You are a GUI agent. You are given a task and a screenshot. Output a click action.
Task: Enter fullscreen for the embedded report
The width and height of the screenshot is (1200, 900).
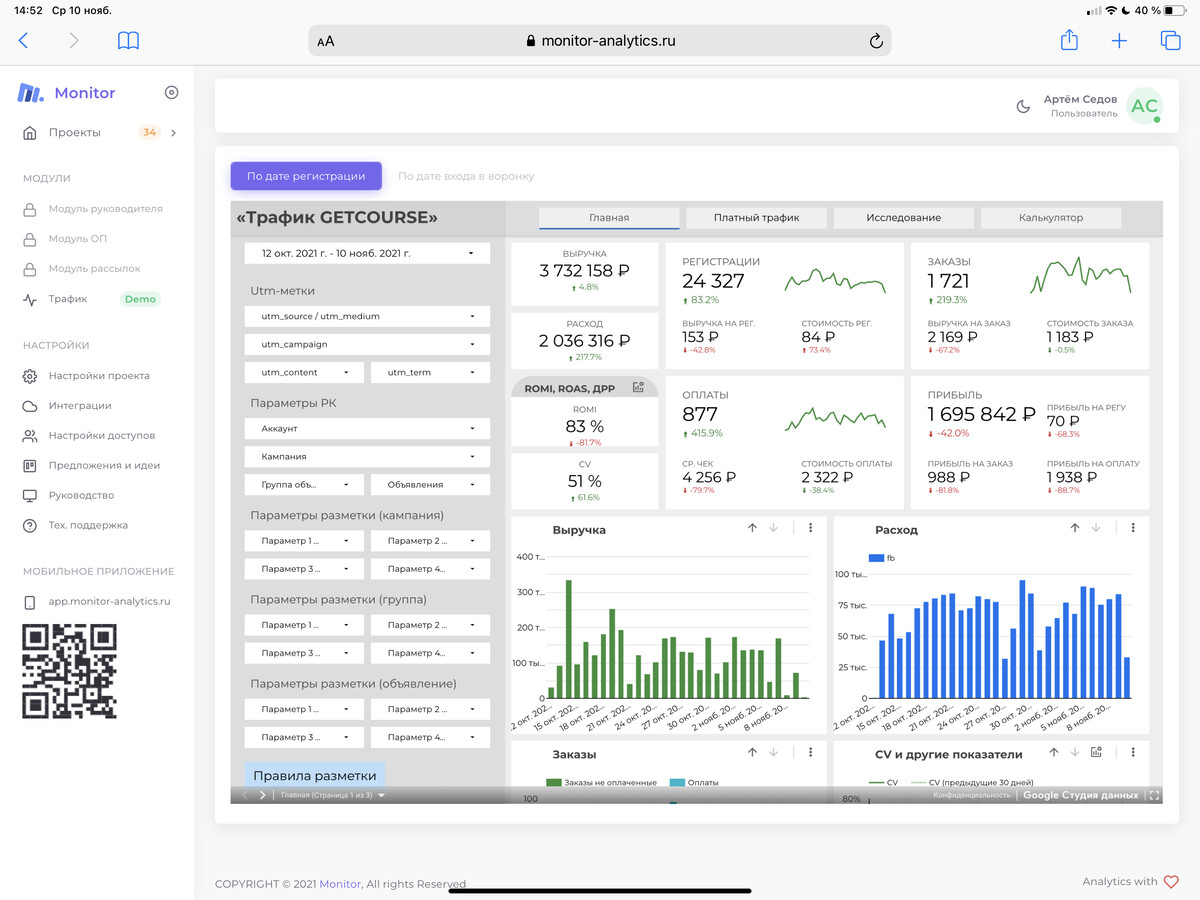[1154, 795]
